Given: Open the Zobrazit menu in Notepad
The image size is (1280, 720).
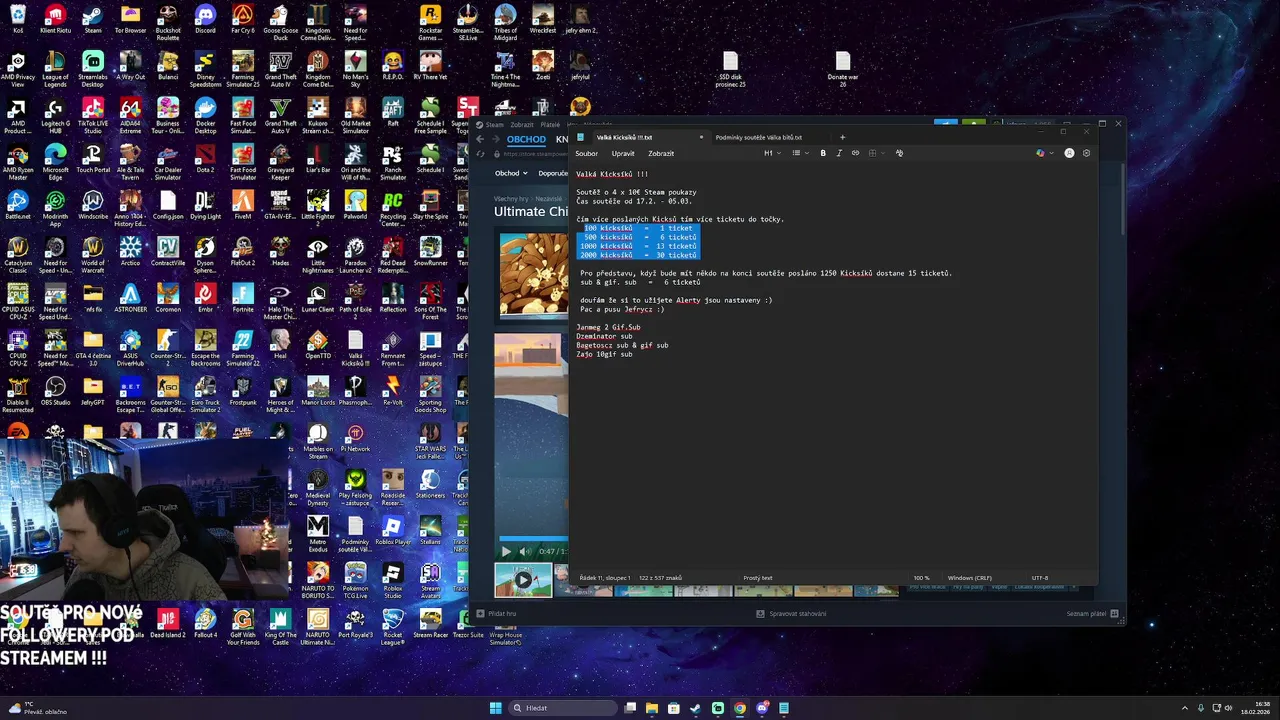Looking at the screenshot, I should point(661,154).
